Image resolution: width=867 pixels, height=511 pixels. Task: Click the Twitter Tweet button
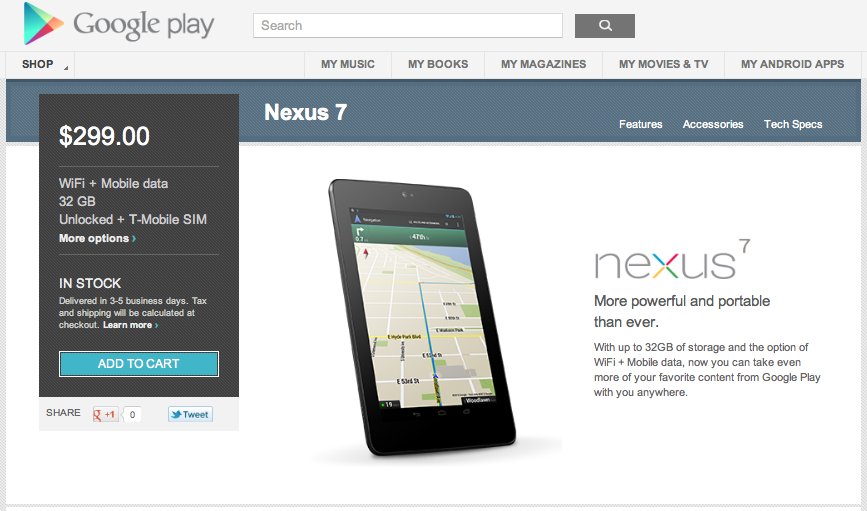(x=190, y=414)
